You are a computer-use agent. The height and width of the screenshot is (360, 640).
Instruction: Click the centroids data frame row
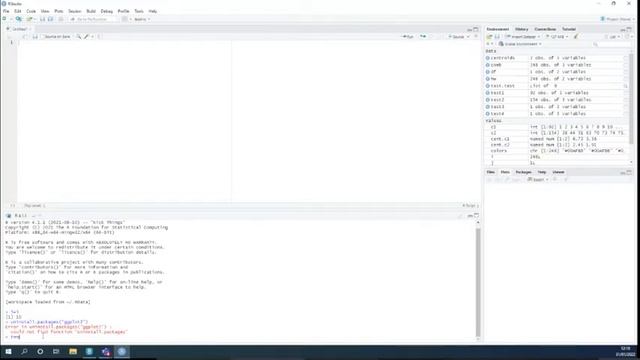coord(556,58)
